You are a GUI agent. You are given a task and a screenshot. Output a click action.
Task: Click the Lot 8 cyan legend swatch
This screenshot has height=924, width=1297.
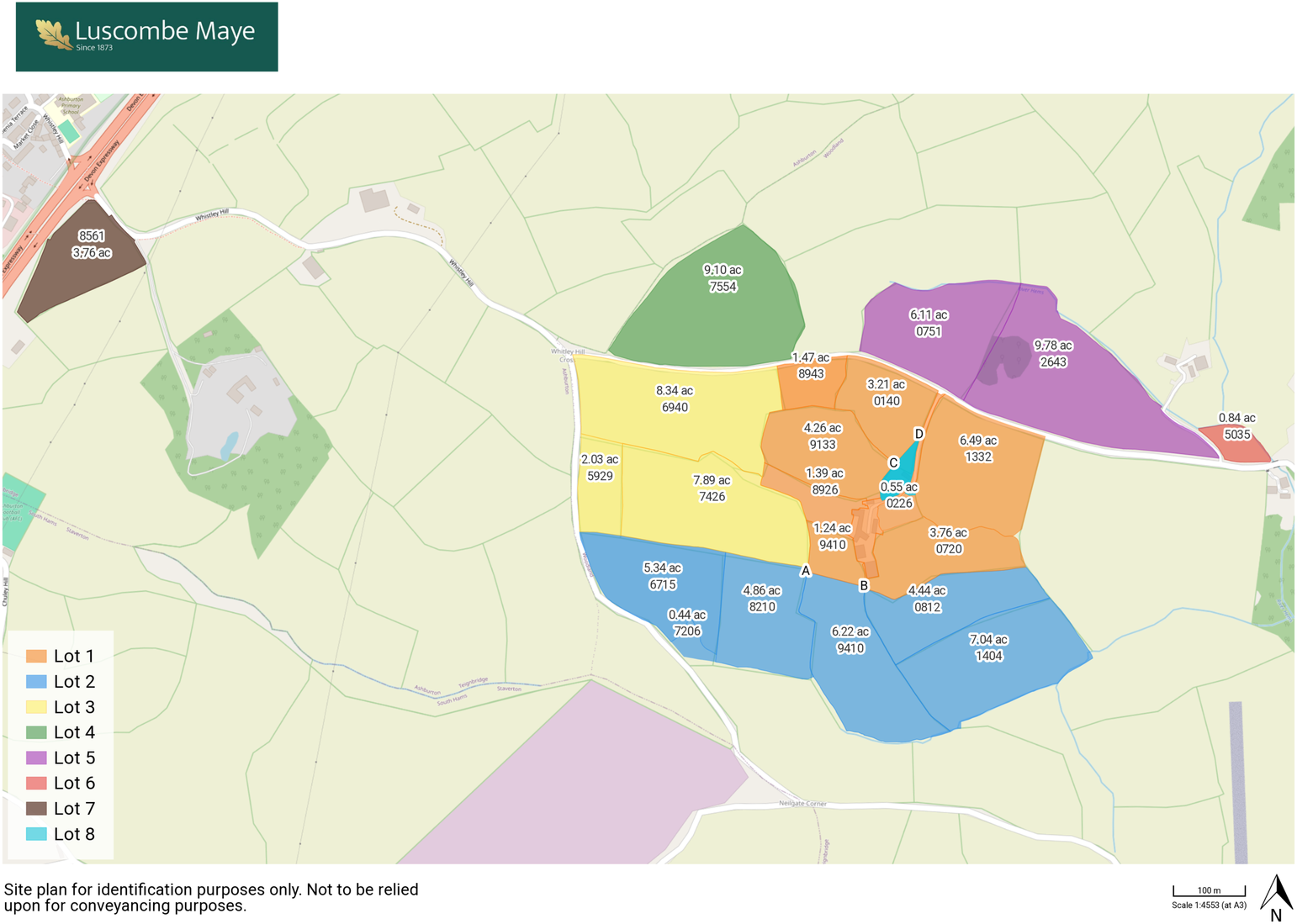(x=36, y=834)
